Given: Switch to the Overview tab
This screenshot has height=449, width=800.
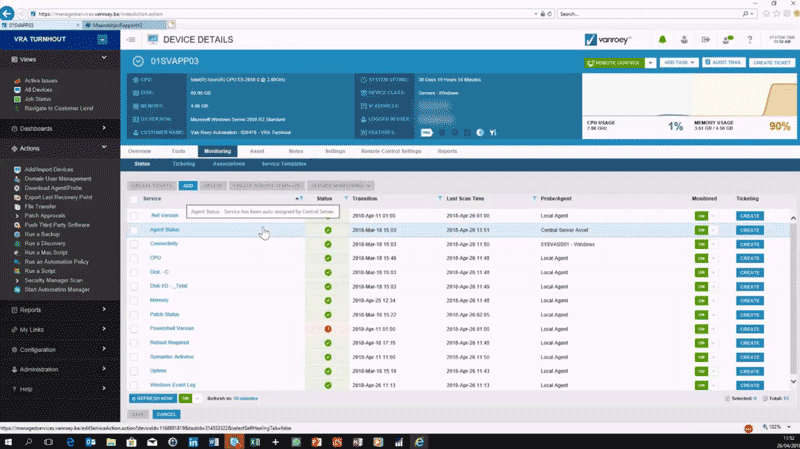Looking at the screenshot, I should click(x=139, y=151).
